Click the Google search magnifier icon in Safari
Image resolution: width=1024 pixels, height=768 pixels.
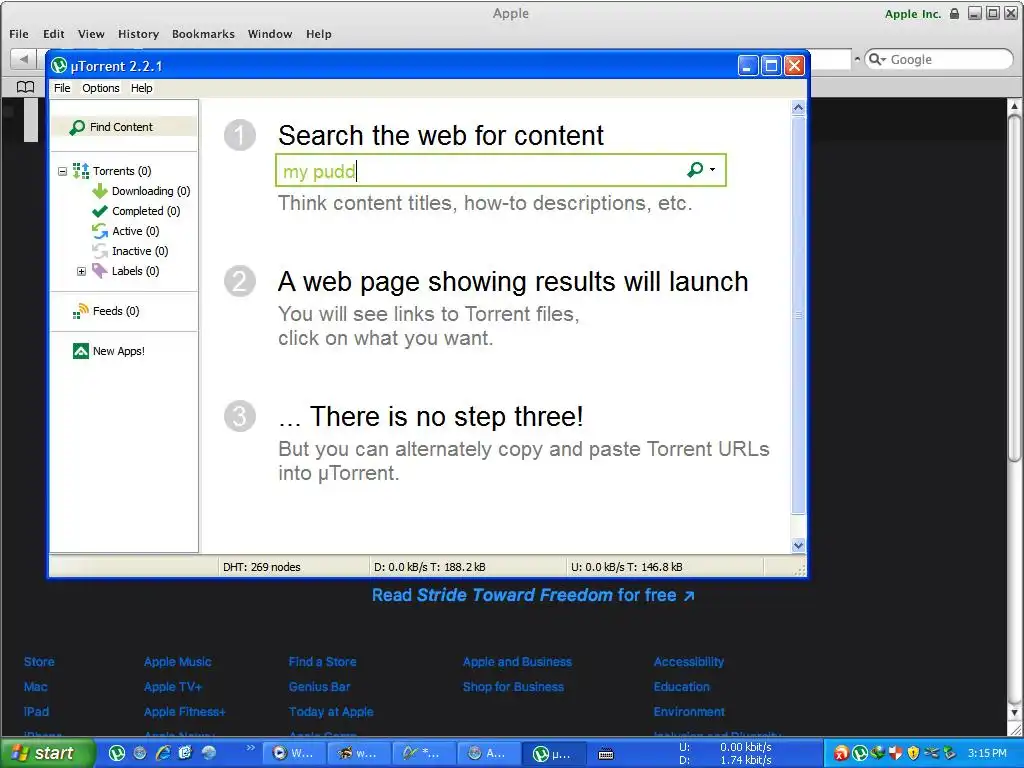(x=874, y=59)
